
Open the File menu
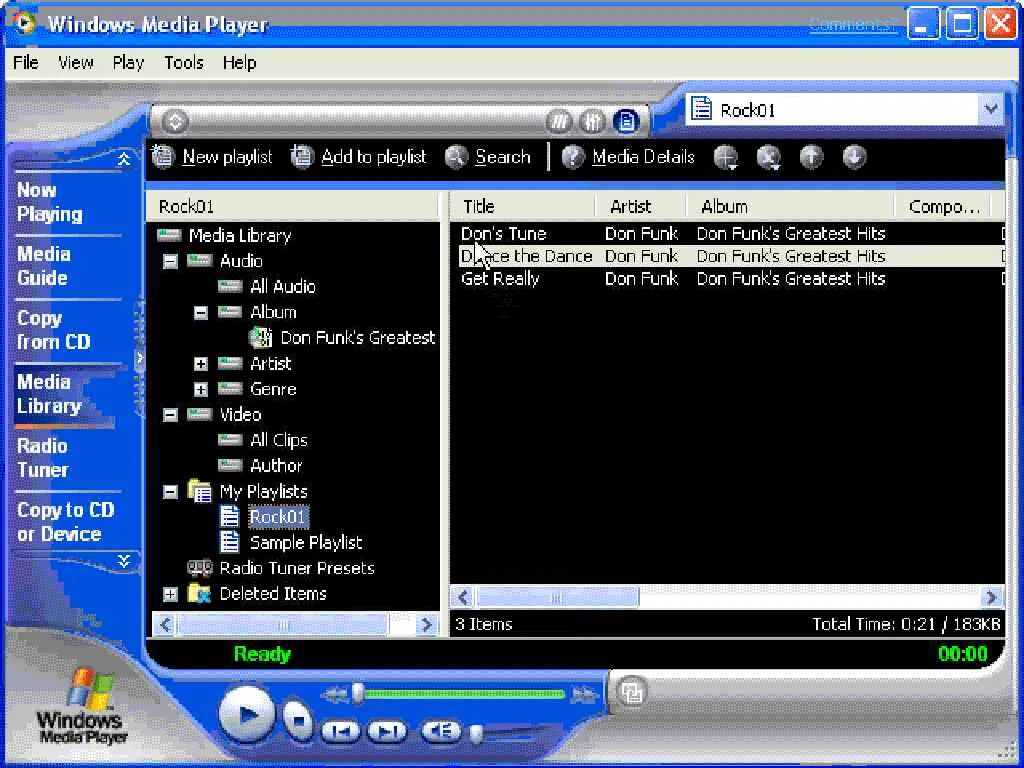point(26,63)
